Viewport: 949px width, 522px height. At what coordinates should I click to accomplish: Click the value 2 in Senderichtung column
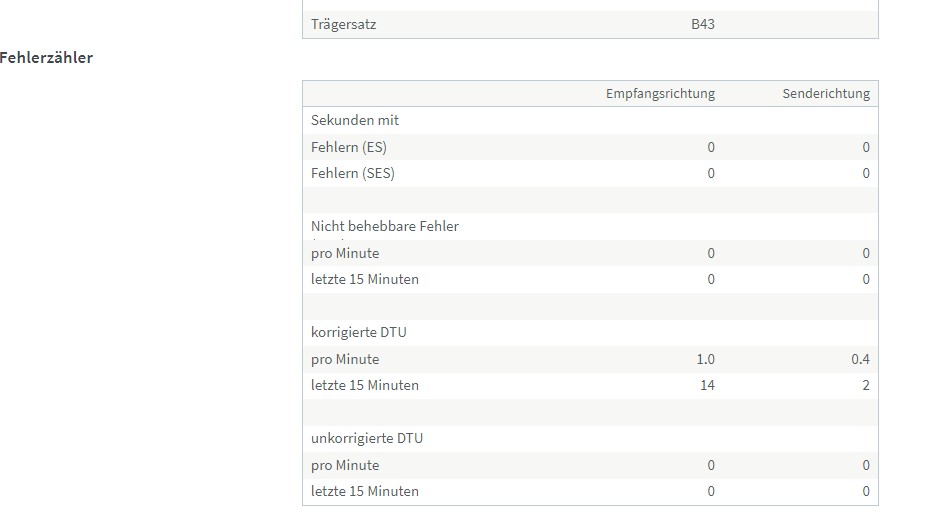[865, 385]
